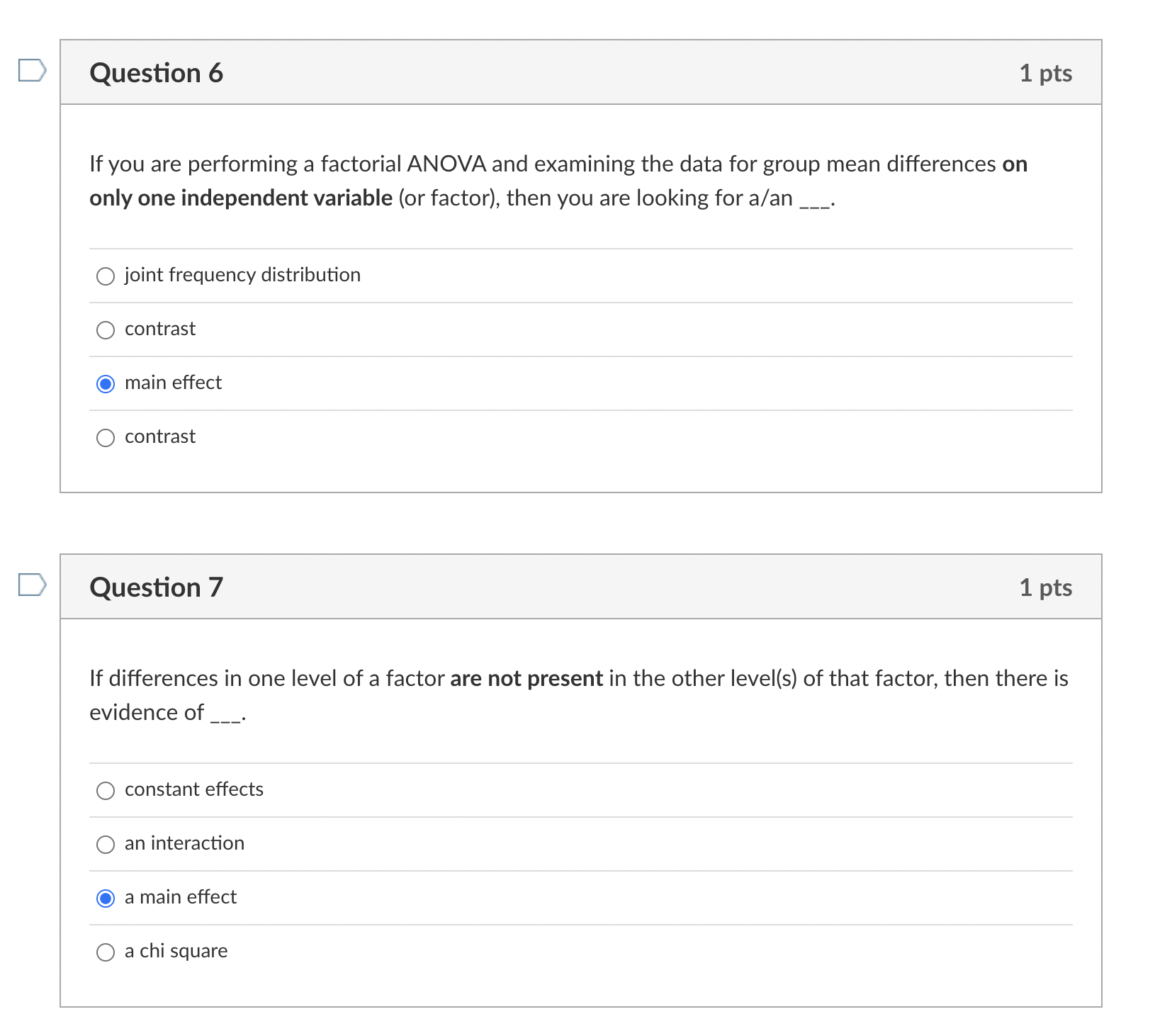Click the "1 pts" label on Question 6
The image size is (1155, 1036).
(1046, 73)
